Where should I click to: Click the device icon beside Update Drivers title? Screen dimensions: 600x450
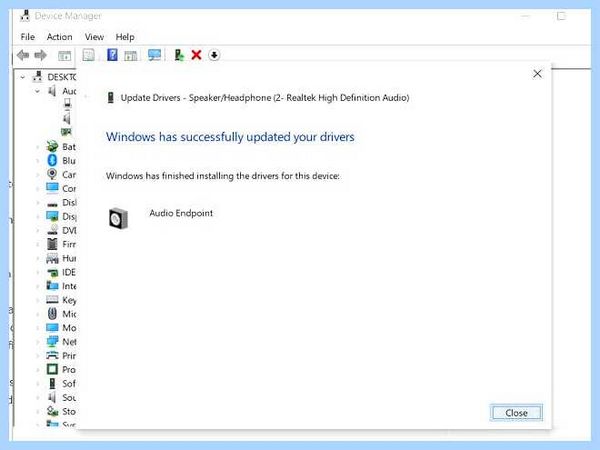pyautogui.click(x=111, y=98)
